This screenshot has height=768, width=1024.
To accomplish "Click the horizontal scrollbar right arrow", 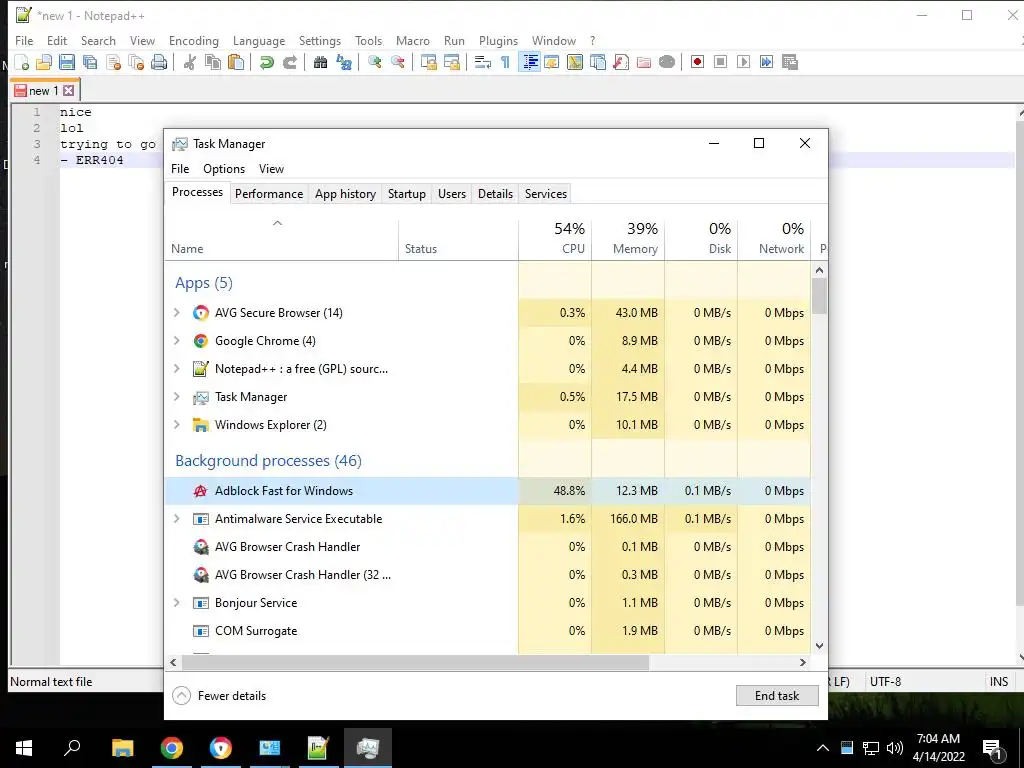I will click(803, 662).
